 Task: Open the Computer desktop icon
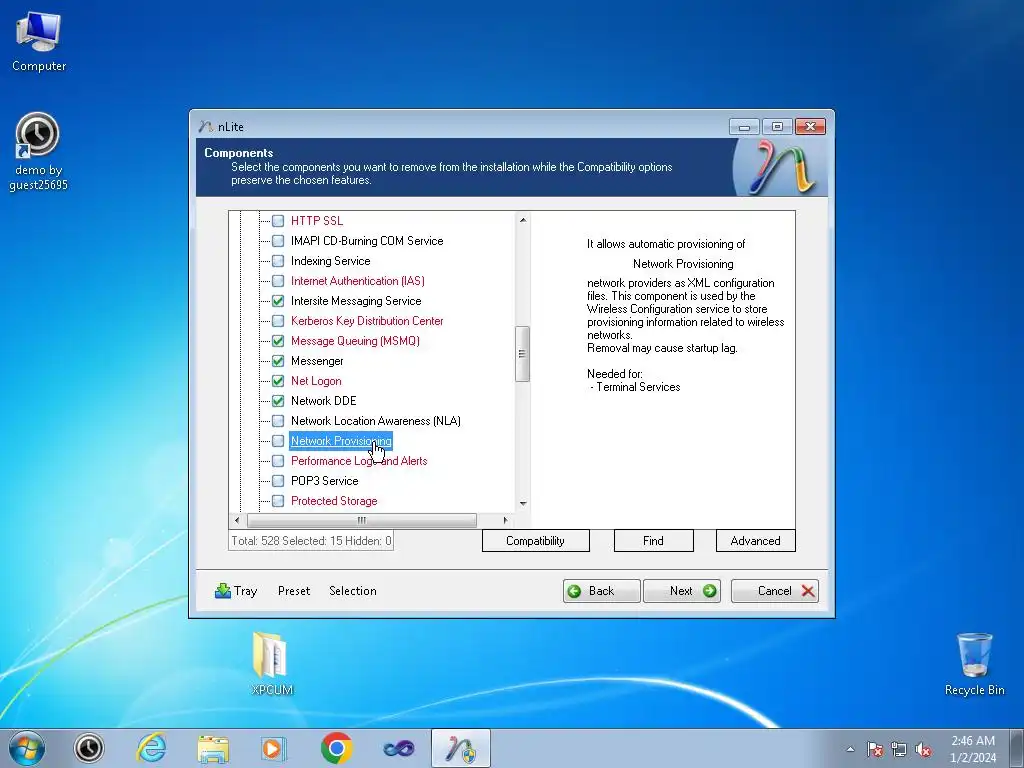click(39, 42)
